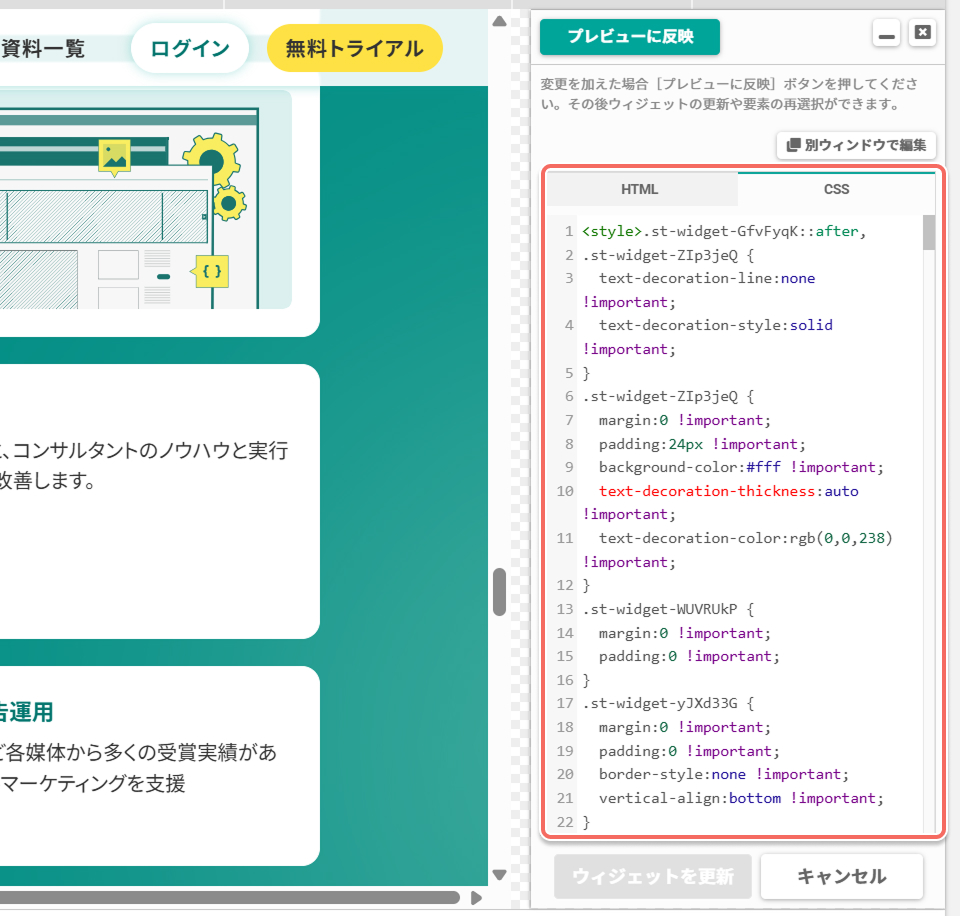Click the マーケティングを支援 text in preview
960x916 pixels.
(93, 784)
